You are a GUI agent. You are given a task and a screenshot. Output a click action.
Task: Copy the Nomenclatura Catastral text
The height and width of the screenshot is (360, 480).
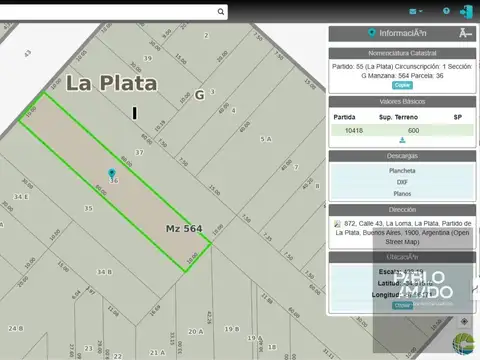[x=402, y=85]
